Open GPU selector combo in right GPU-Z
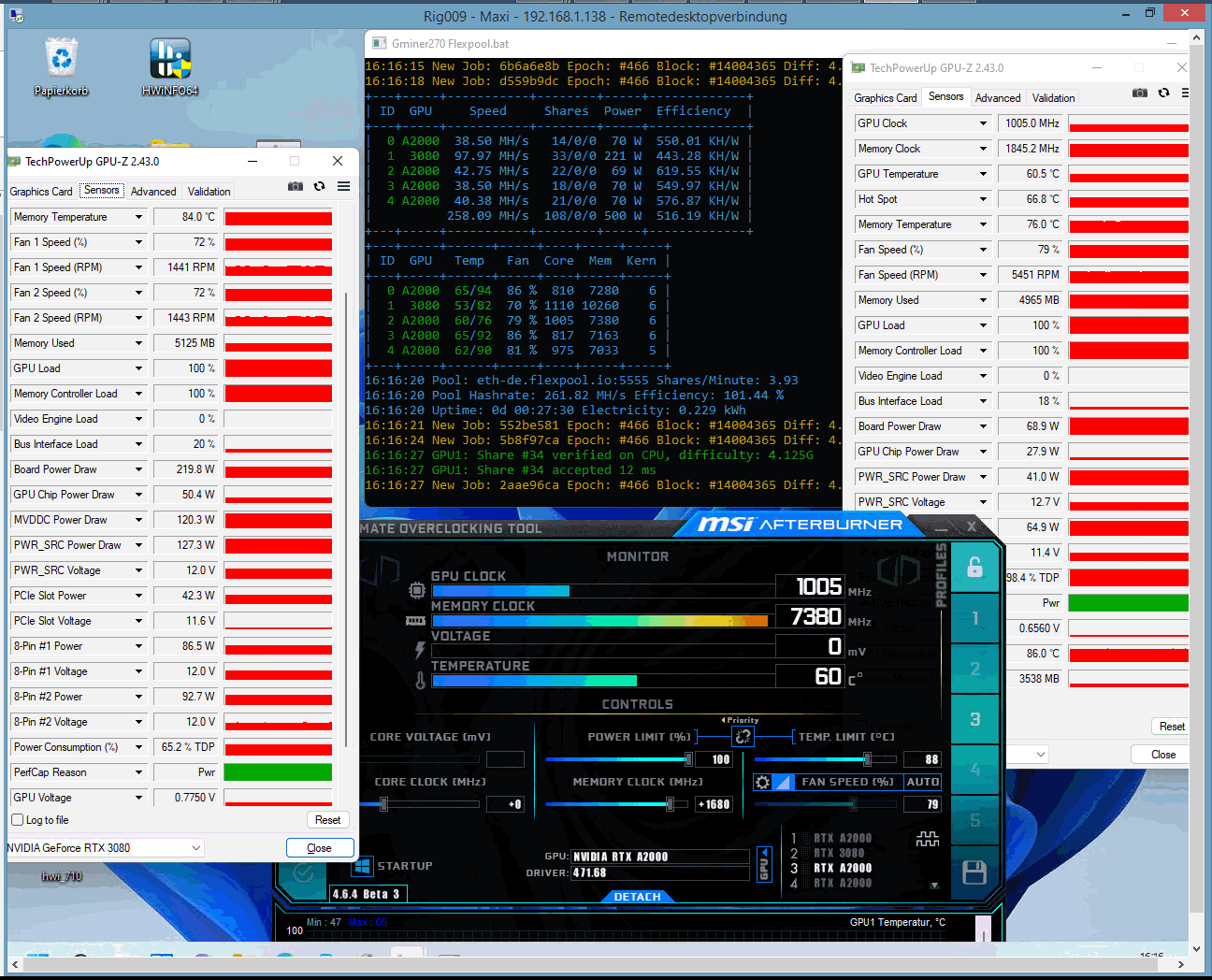Image resolution: width=1212 pixels, height=980 pixels. (1028, 754)
